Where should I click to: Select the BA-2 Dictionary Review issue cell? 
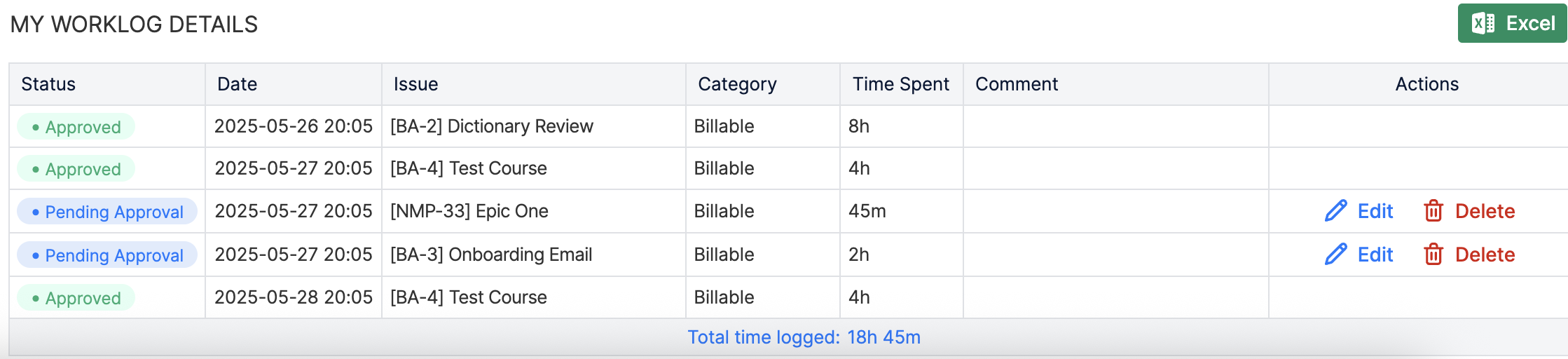[x=491, y=126]
